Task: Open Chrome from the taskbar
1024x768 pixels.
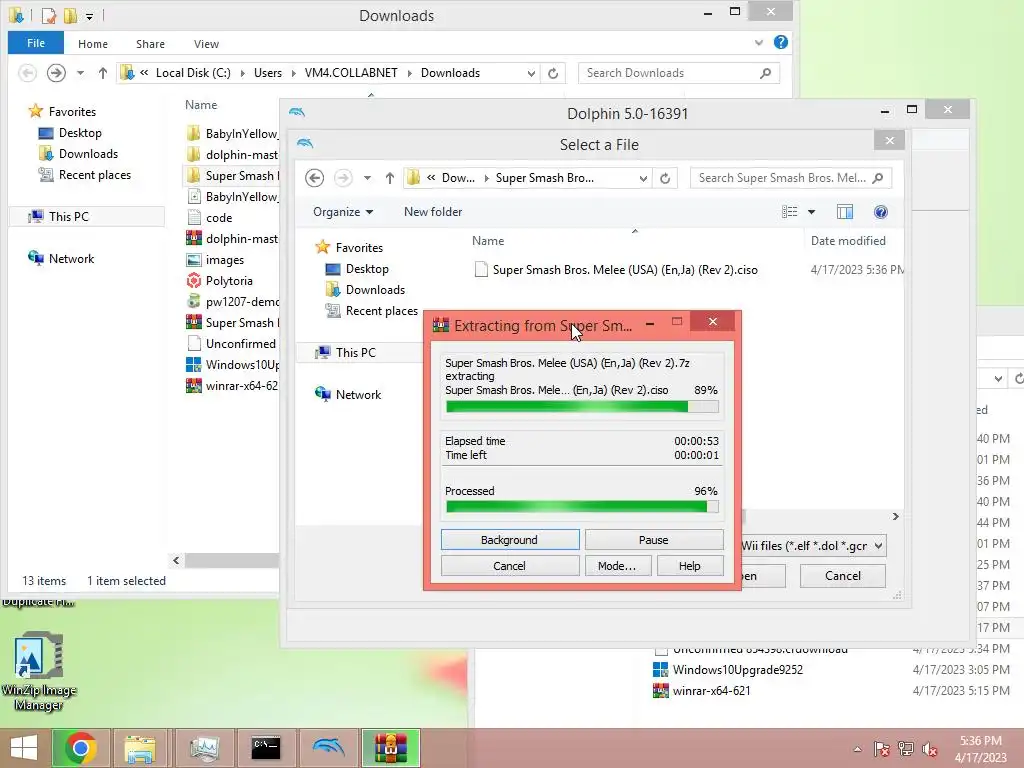Action: pos(81,748)
